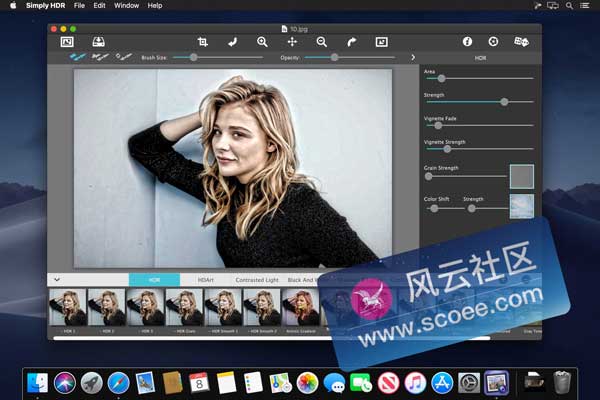Click the zoom out magnifier icon
The width and height of the screenshot is (600, 400).
[x=322, y=42]
